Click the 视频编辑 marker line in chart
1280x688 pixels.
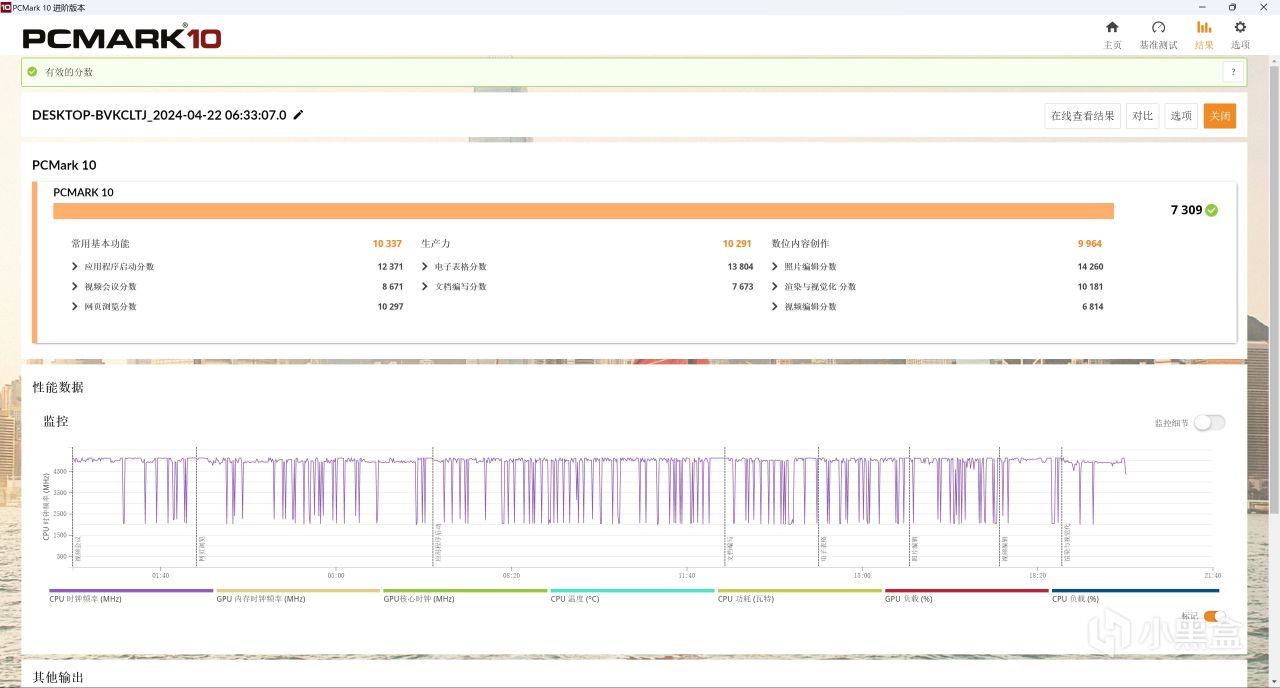coord(1001,507)
